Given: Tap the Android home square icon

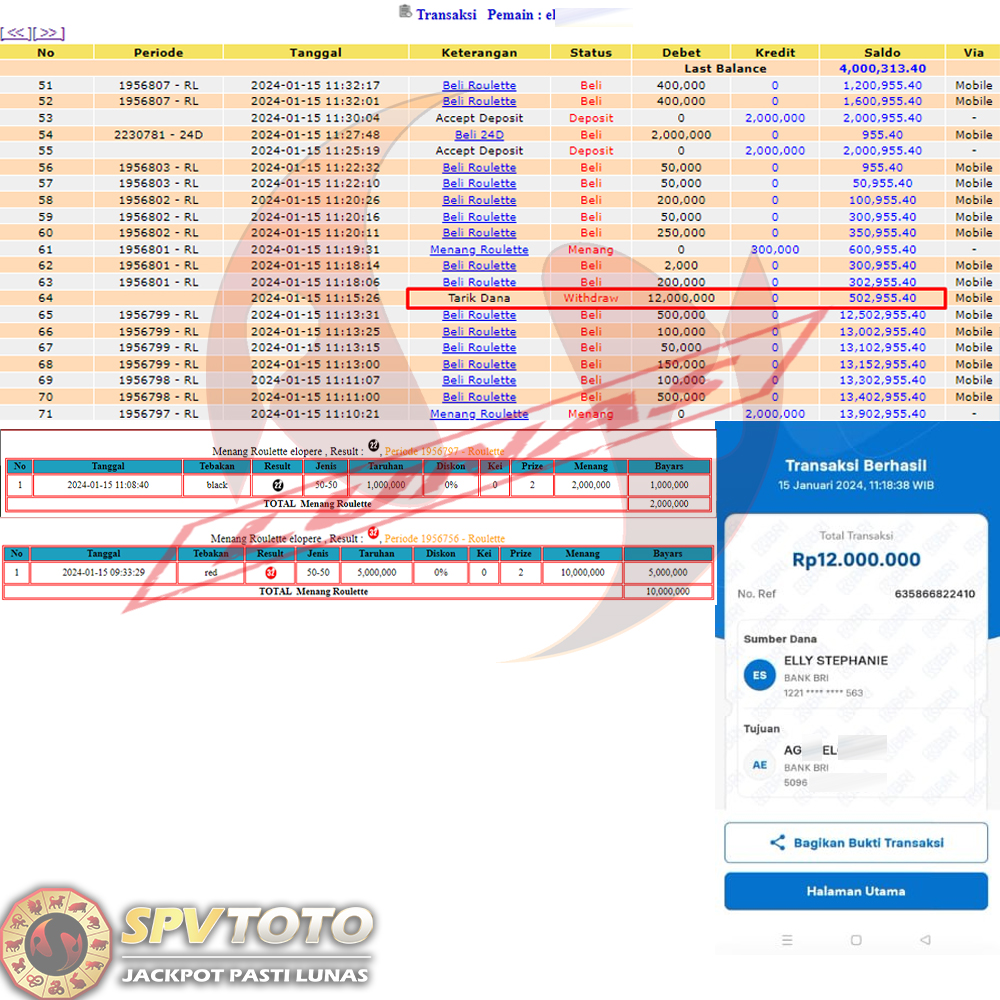Looking at the screenshot, I should tap(856, 940).
